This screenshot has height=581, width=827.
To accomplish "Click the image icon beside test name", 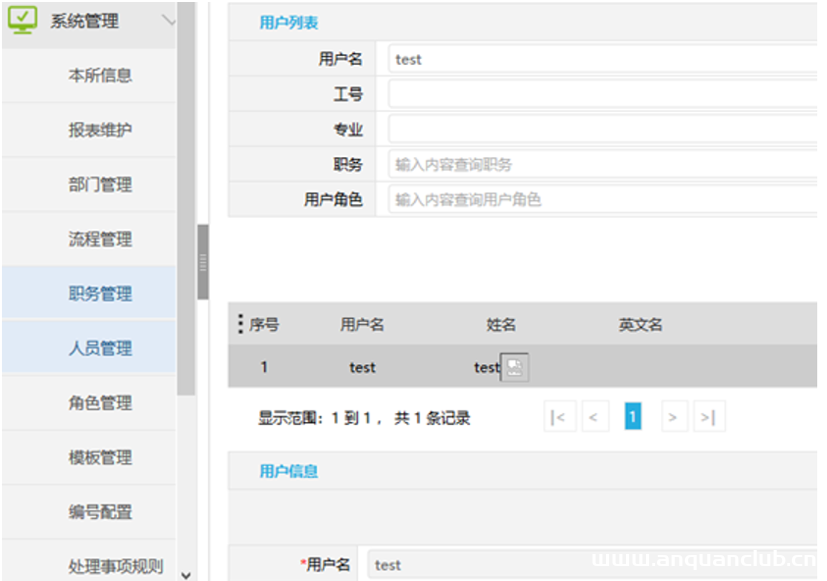I will coord(514,368).
